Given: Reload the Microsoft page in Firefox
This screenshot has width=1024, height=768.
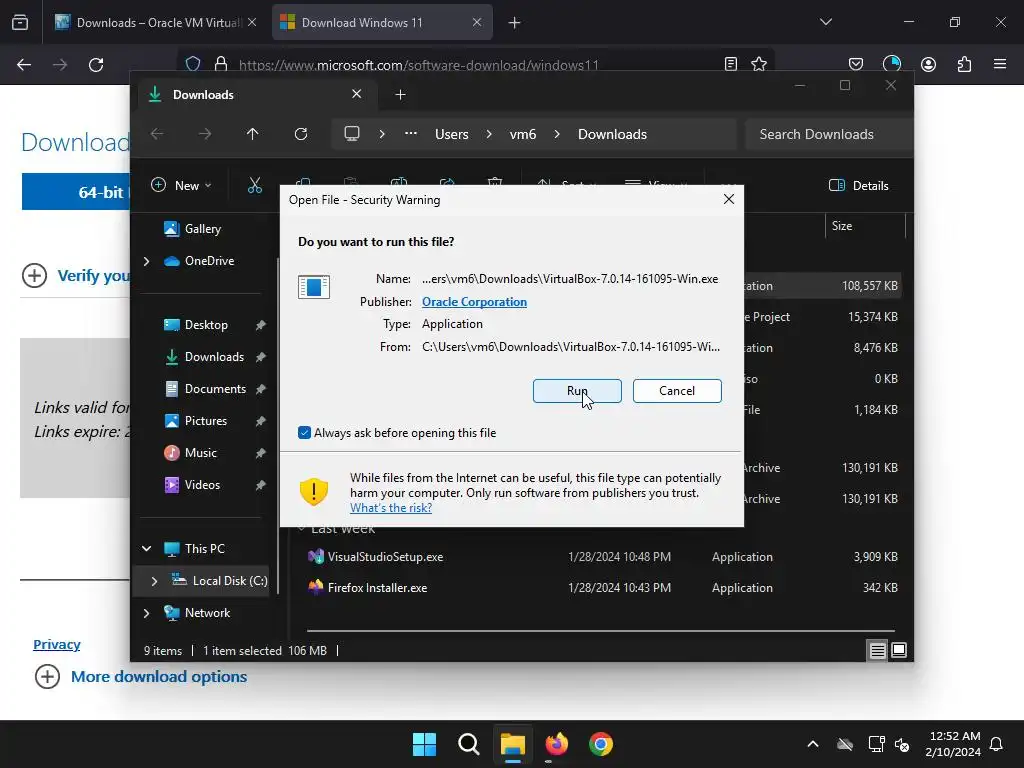Looking at the screenshot, I should (96, 65).
